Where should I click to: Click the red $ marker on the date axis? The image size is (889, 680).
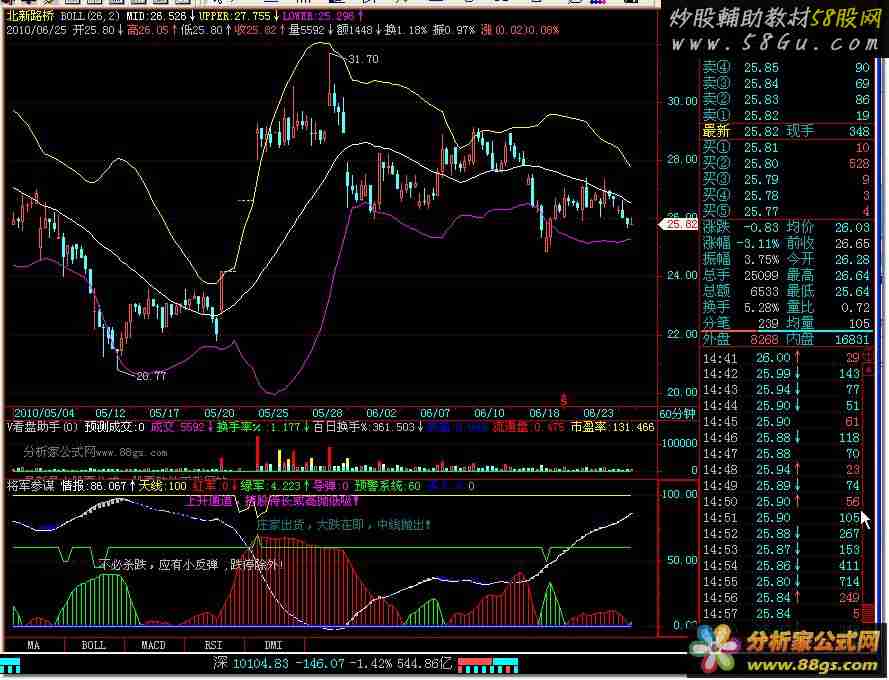(564, 400)
